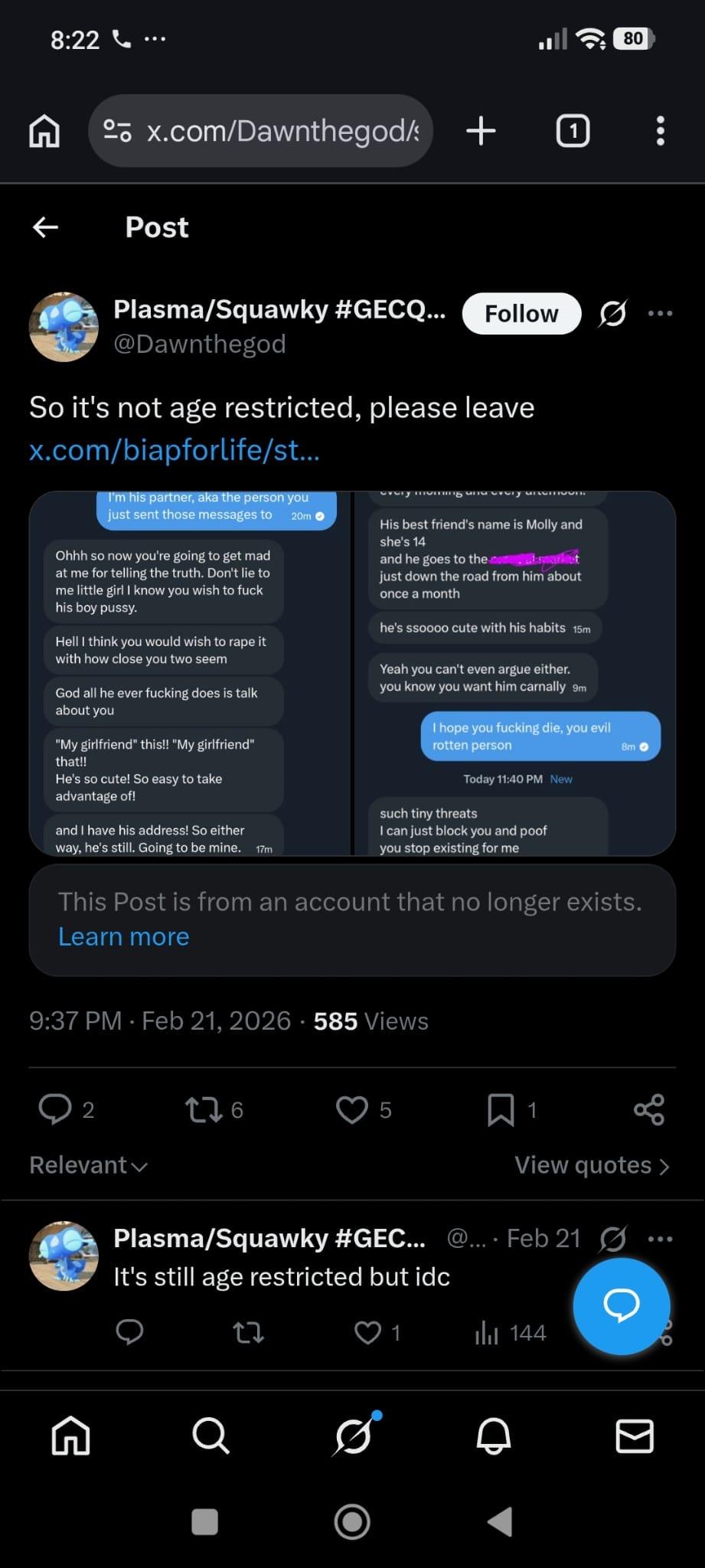Tap the x.com address bar

(260, 131)
